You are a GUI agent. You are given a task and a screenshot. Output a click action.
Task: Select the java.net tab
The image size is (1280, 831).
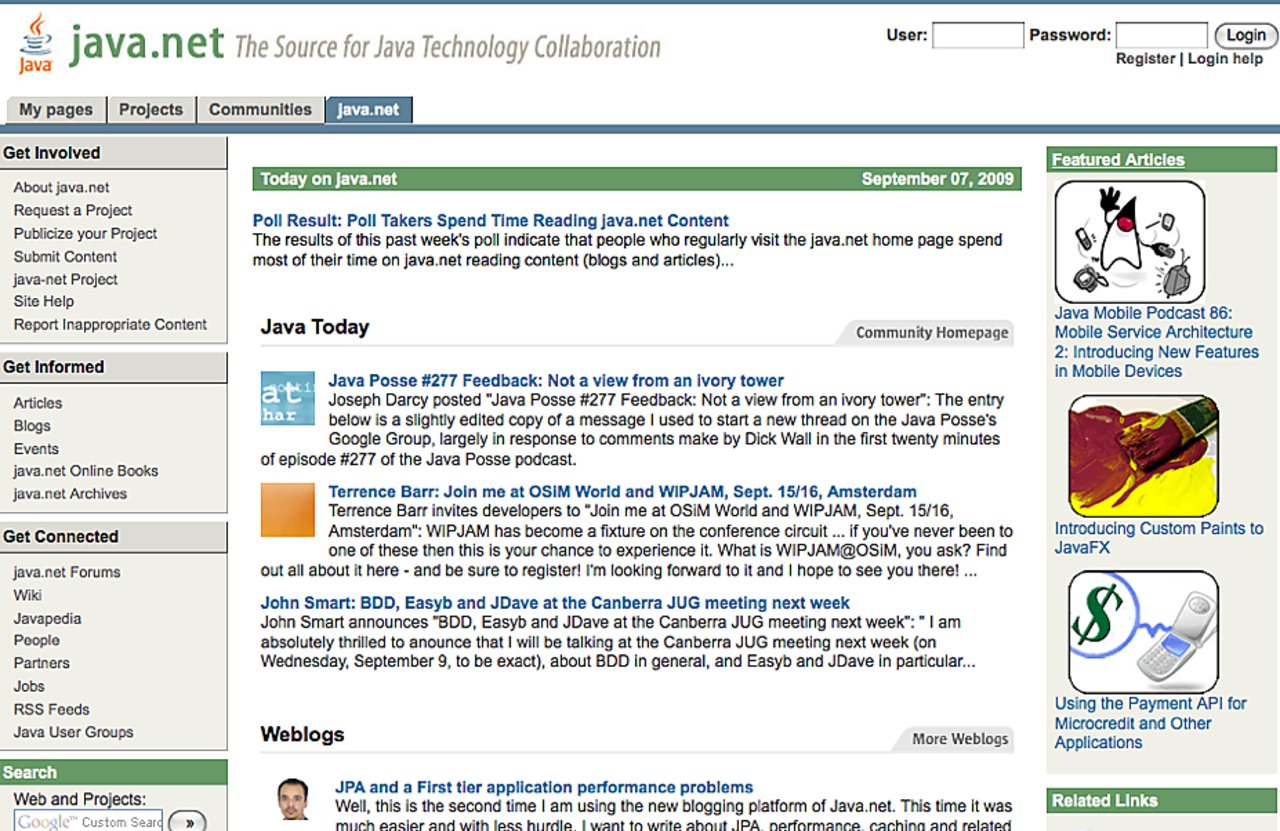pos(368,110)
